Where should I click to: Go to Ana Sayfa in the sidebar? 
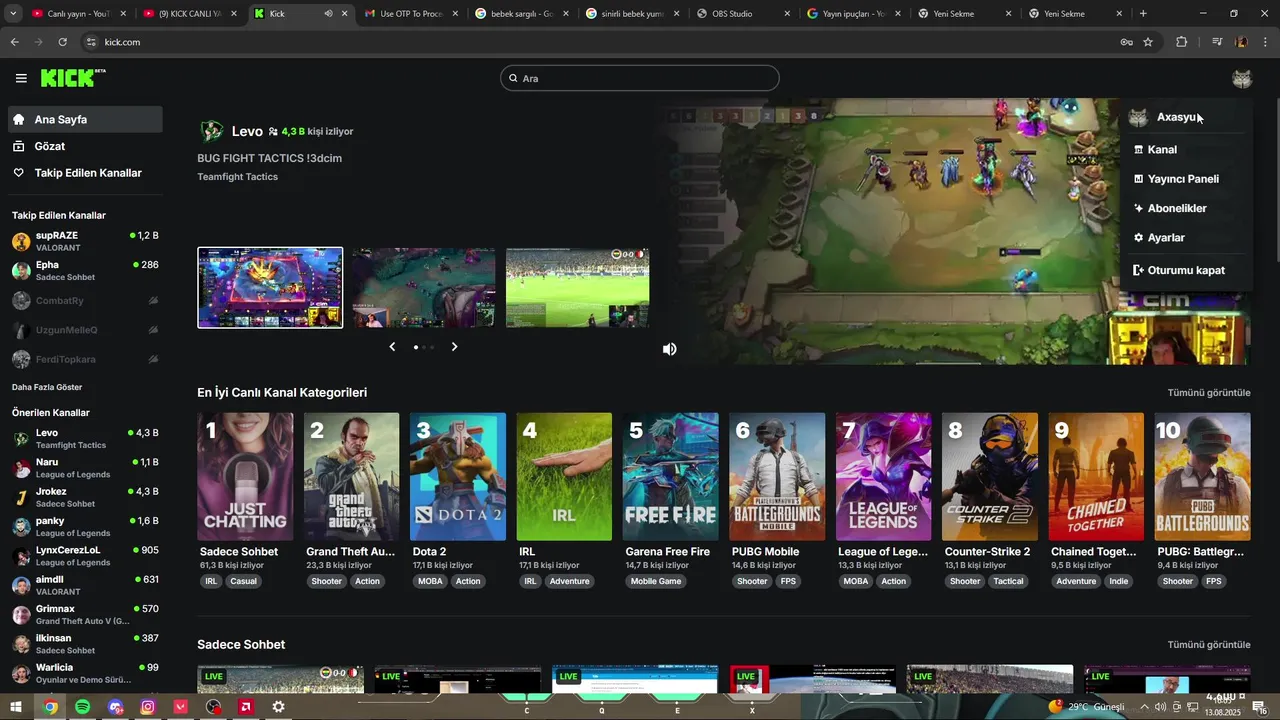coord(85,119)
